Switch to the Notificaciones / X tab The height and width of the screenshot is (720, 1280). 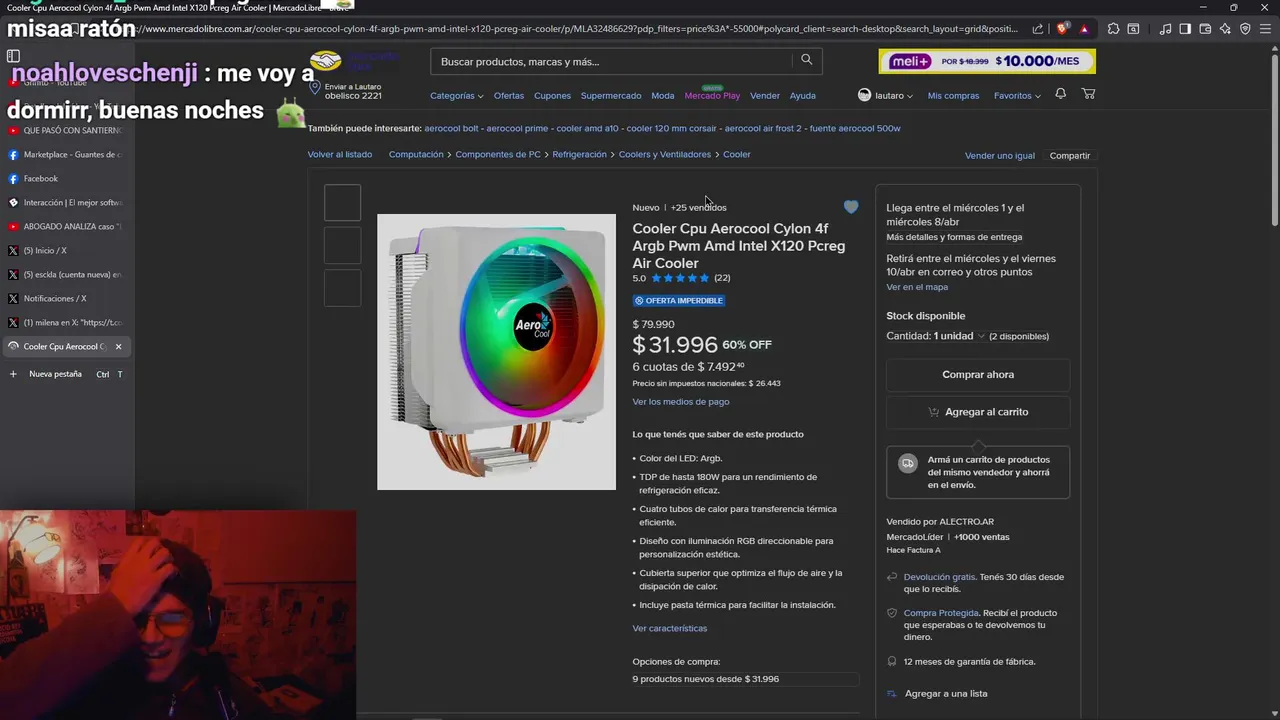pos(67,299)
